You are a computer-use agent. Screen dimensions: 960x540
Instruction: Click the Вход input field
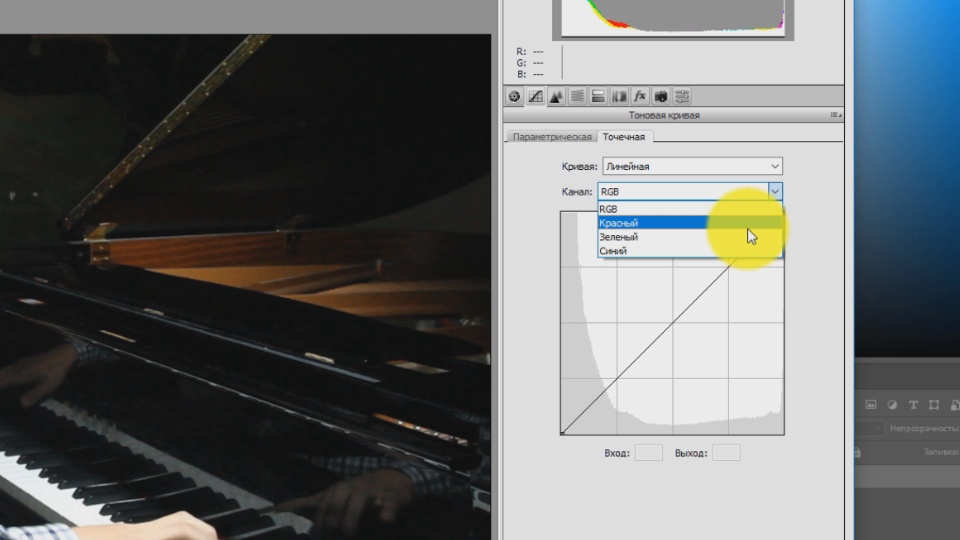(648, 453)
